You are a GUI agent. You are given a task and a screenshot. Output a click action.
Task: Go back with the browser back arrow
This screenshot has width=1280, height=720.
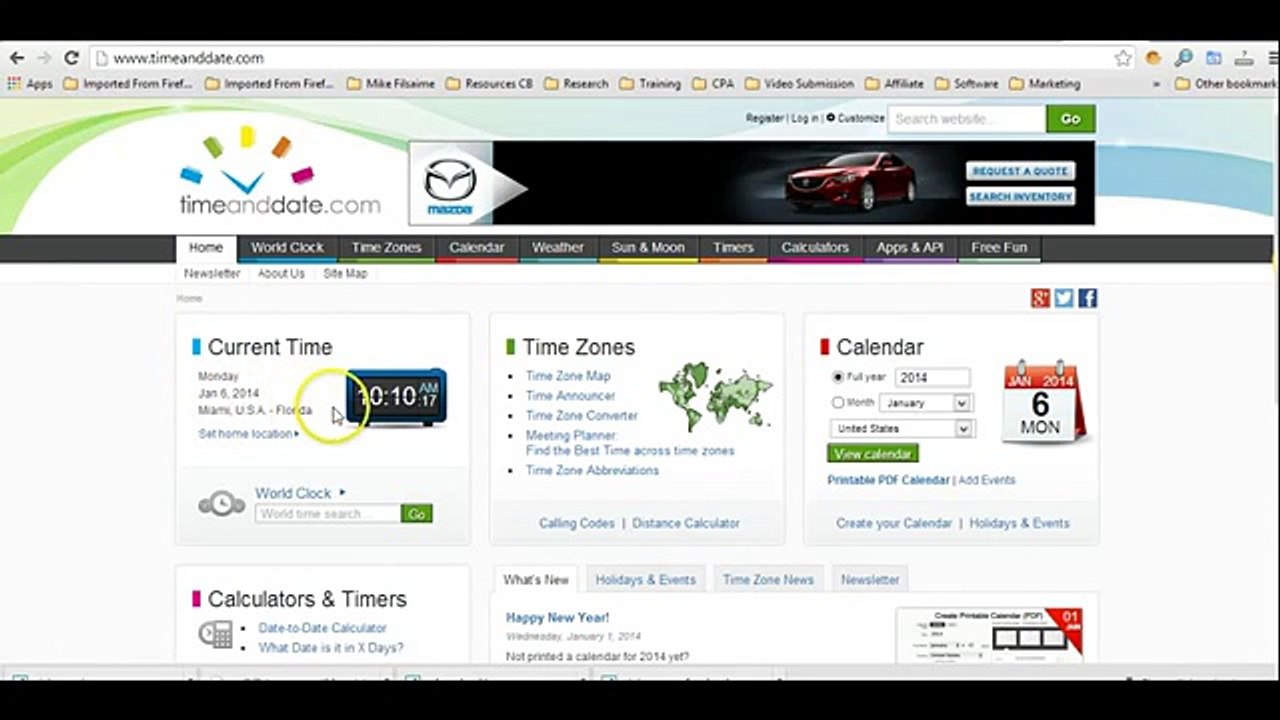16,58
